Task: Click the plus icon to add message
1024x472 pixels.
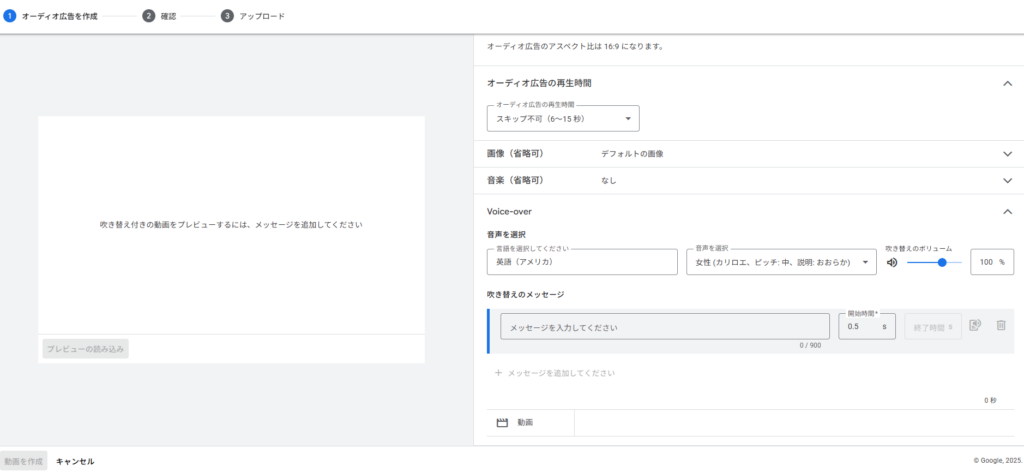Action: [x=498, y=373]
